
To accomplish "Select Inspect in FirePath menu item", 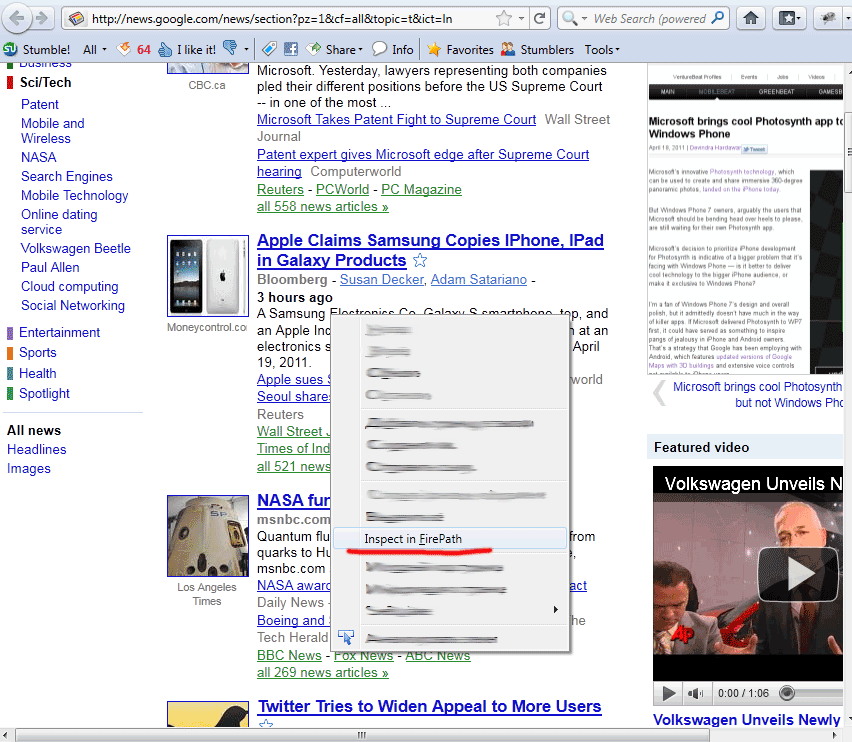I will pyautogui.click(x=449, y=539).
